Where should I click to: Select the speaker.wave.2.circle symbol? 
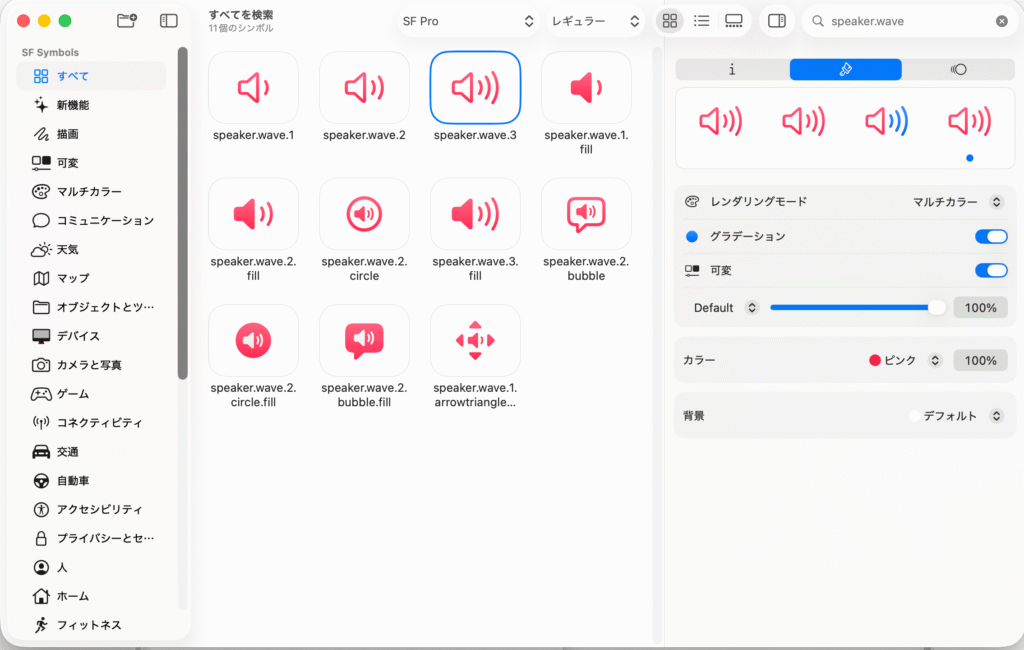[x=364, y=214]
